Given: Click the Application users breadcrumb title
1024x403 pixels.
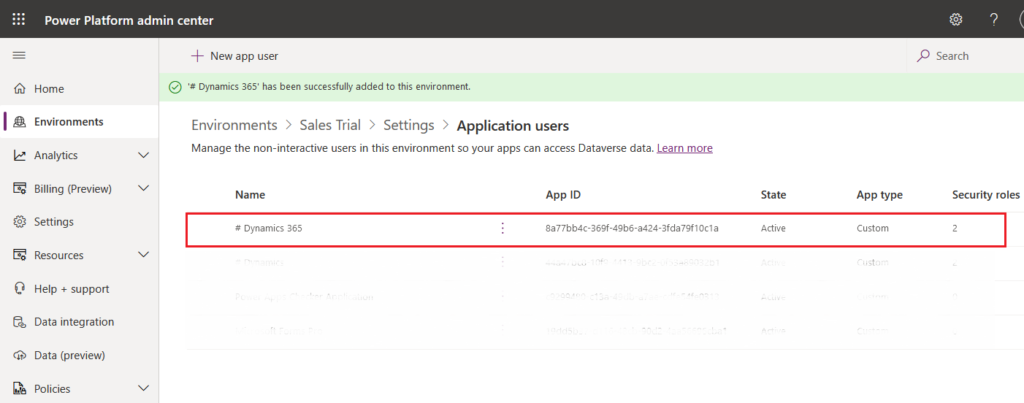Looking at the screenshot, I should [x=513, y=125].
